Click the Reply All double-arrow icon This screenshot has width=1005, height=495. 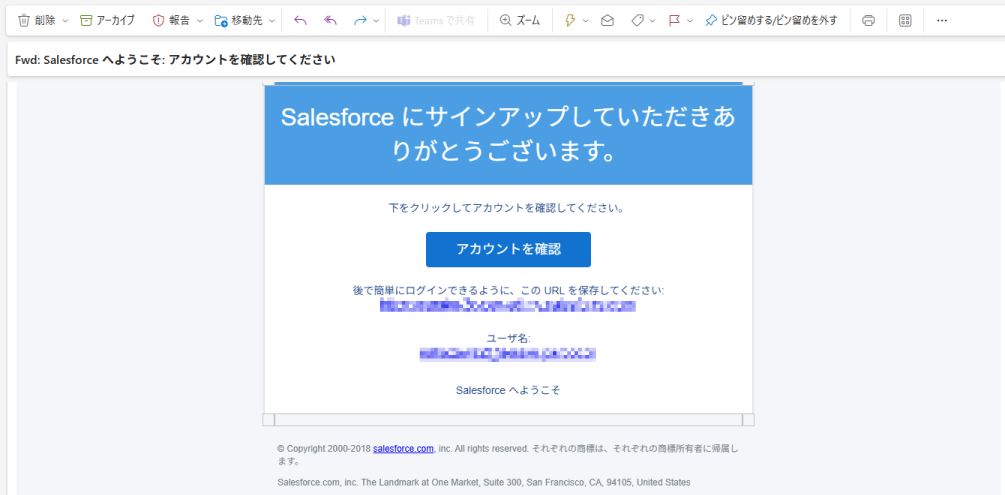(x=331, y=20)
